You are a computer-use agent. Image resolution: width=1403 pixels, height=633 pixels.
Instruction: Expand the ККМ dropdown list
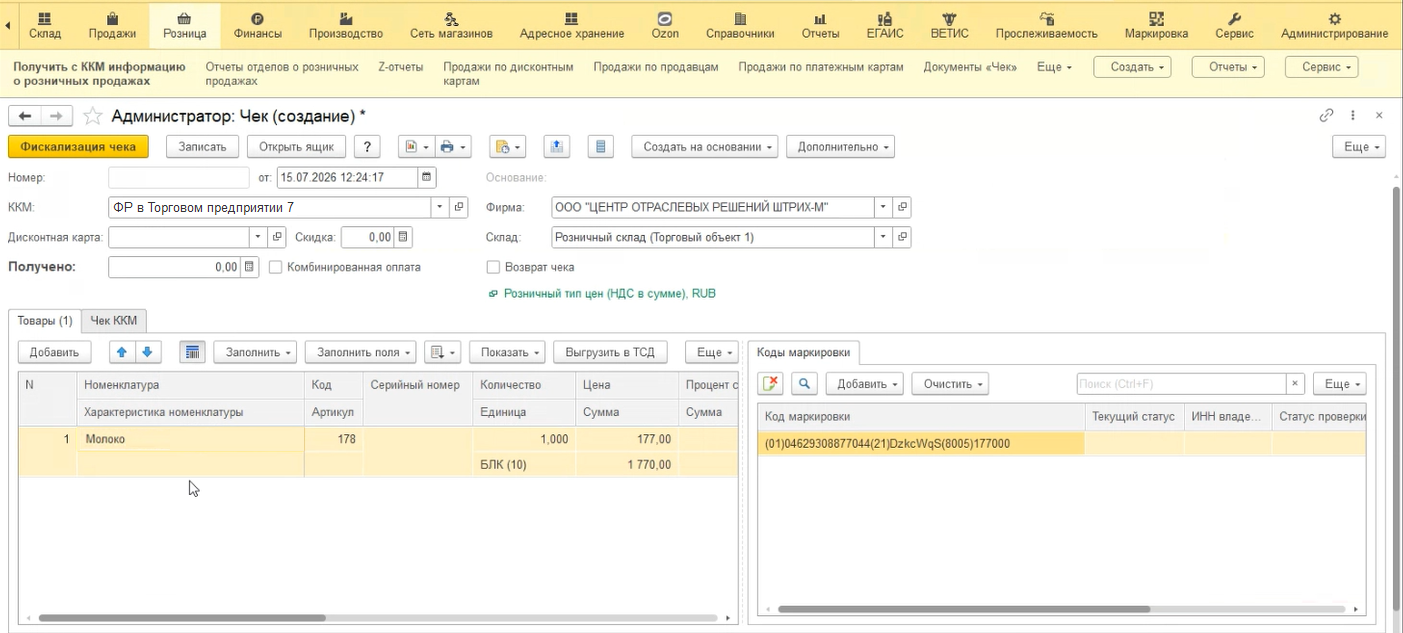440,207
